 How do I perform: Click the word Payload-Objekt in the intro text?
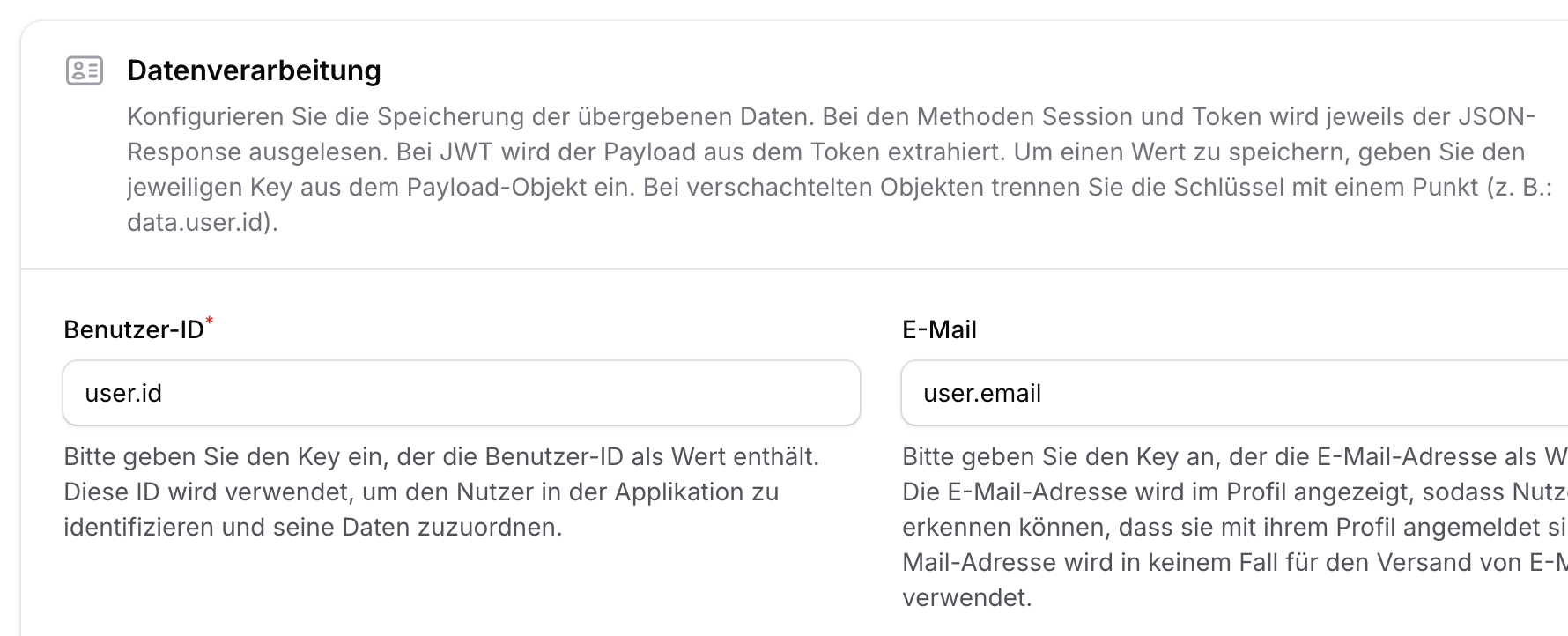(x=498, y=186)
